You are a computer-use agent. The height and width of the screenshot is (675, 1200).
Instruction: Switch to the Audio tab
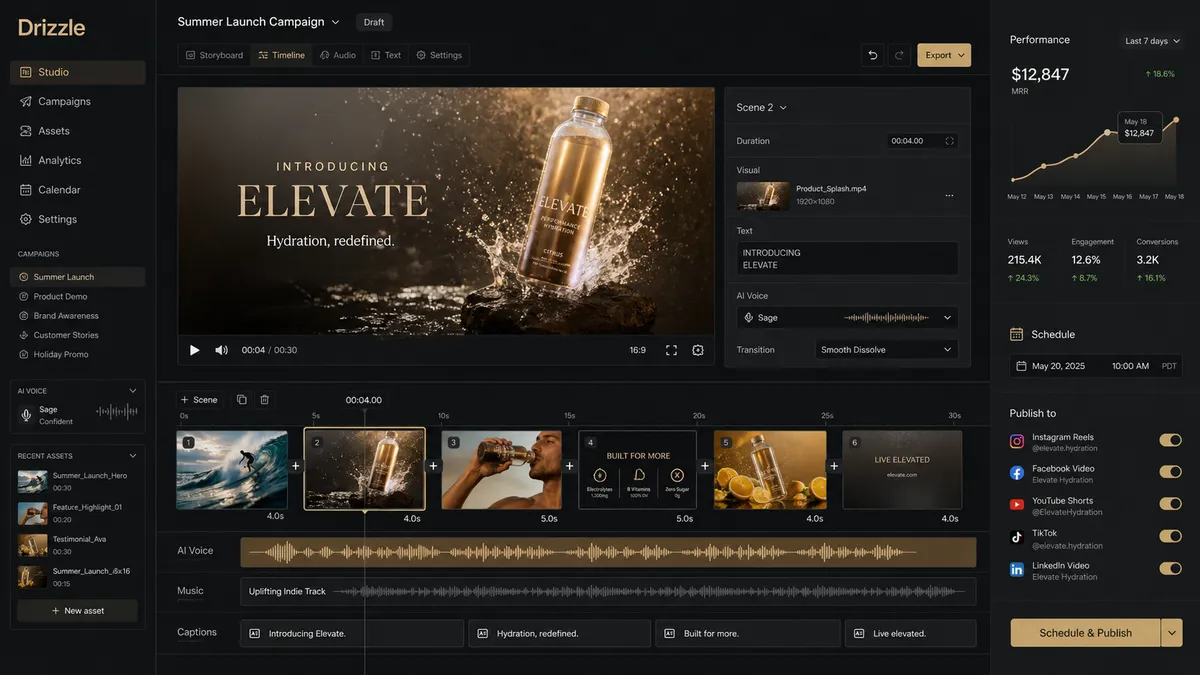point(338,55)
